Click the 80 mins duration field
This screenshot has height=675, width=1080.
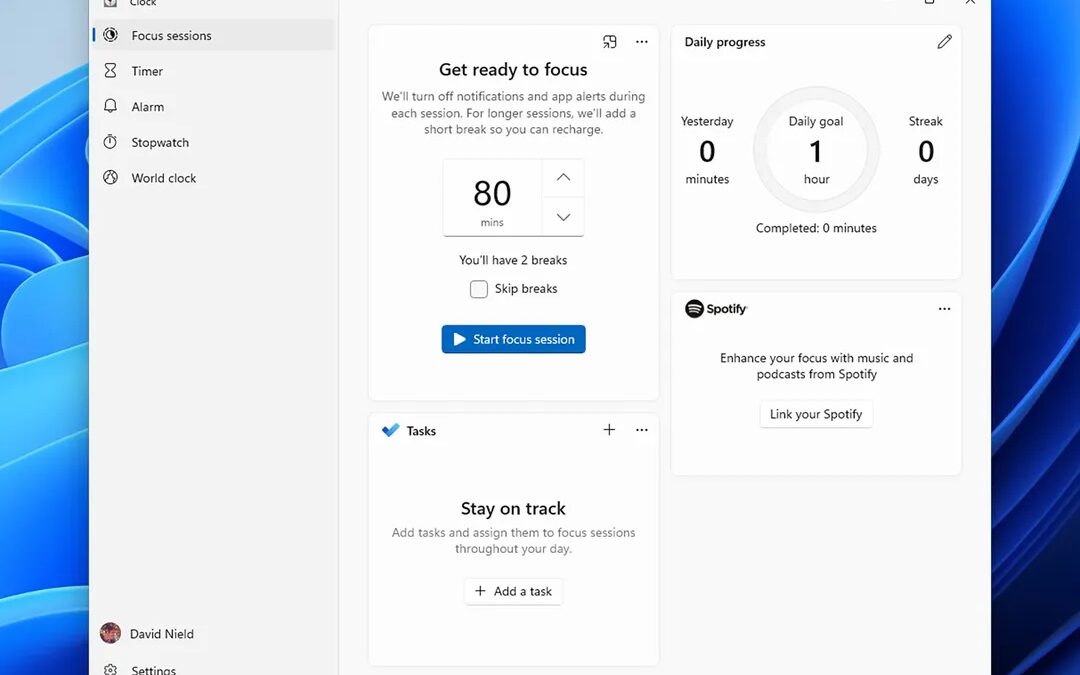point(492,197)
